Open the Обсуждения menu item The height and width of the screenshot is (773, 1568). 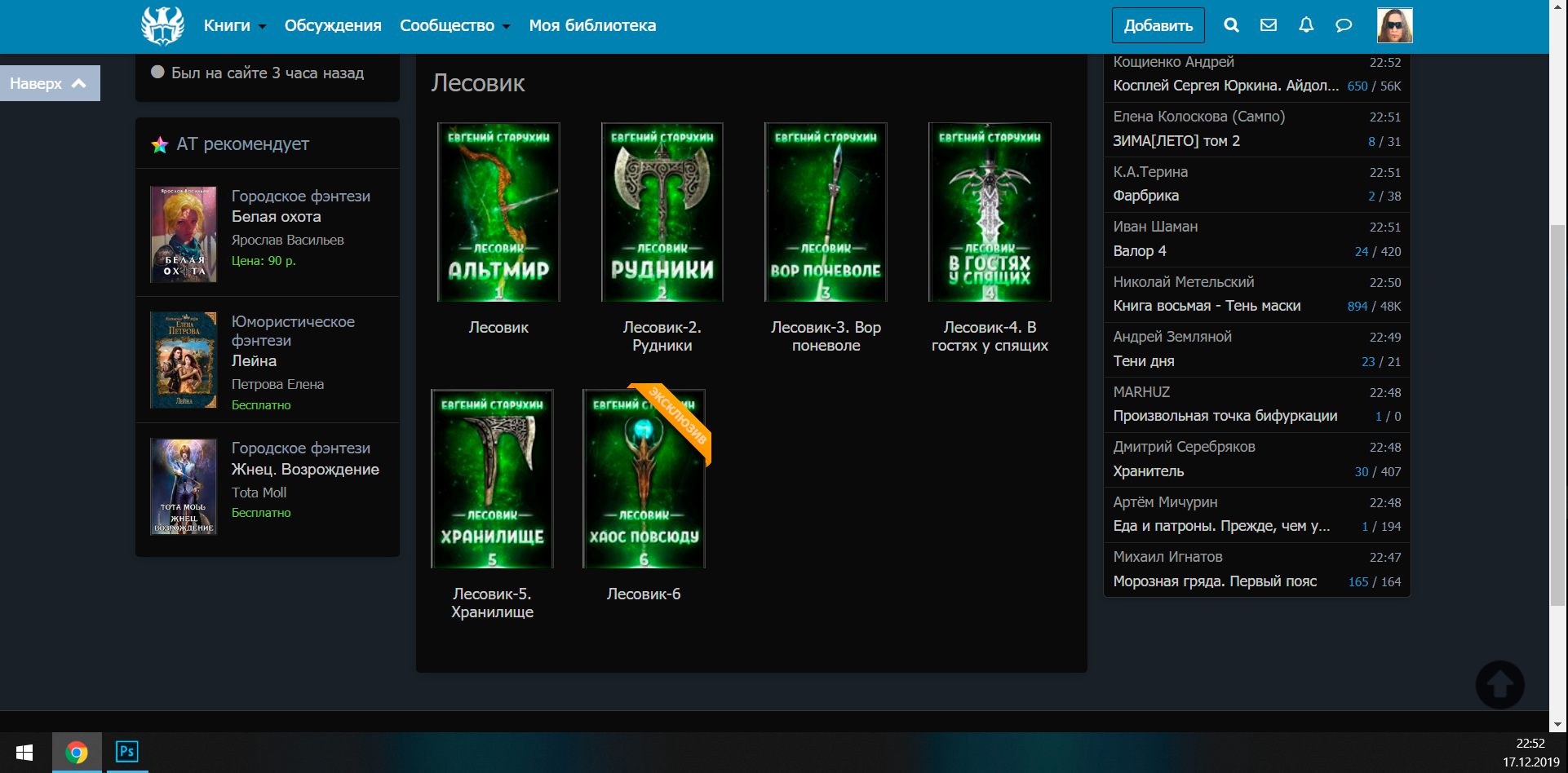point(333,25)
